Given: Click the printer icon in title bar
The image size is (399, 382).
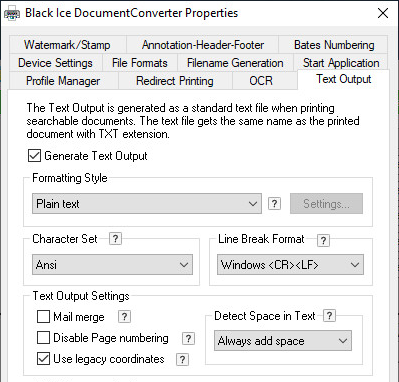Looking at the screenshot, I should 12,14.
